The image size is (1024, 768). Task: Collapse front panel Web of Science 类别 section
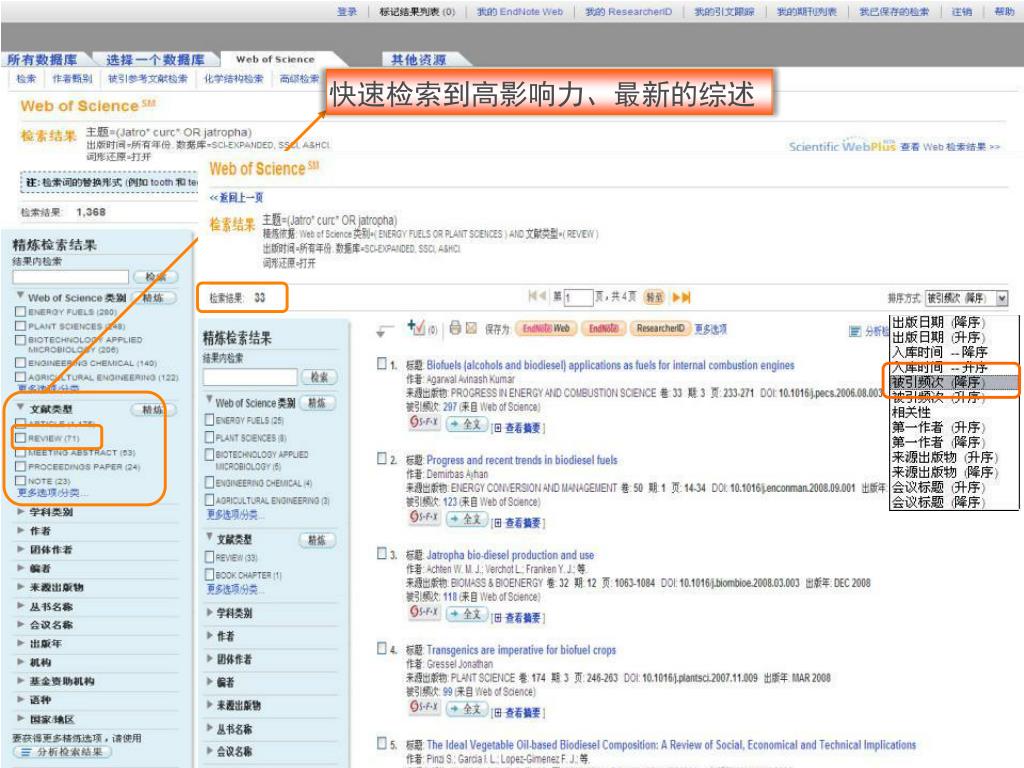point(210,399)
